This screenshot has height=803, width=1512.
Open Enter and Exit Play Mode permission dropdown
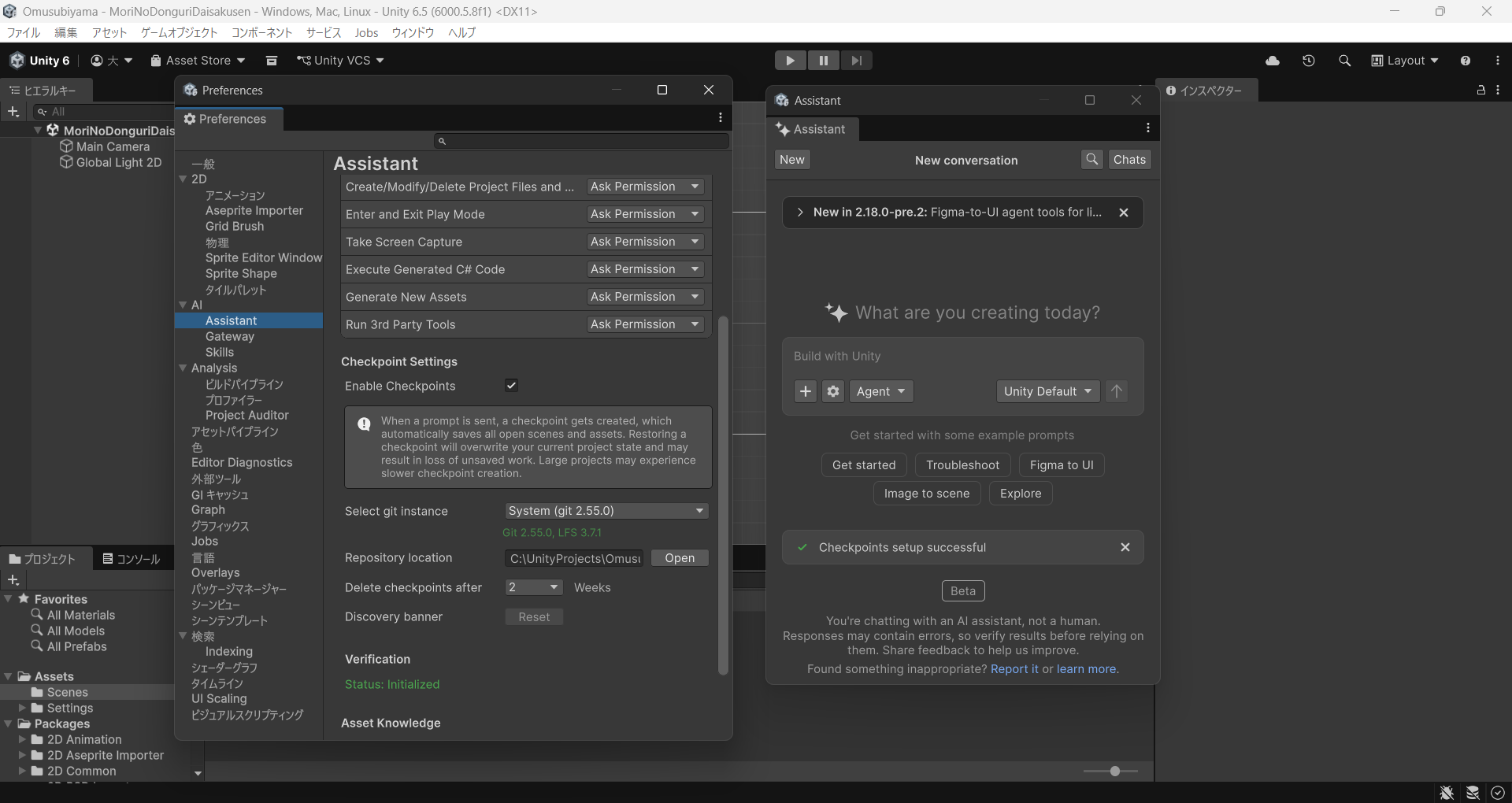645,214
